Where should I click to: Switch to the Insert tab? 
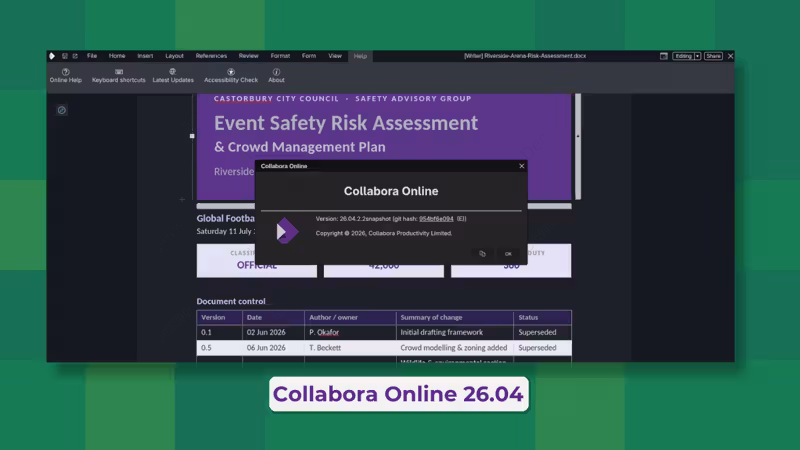click(145, 56)
